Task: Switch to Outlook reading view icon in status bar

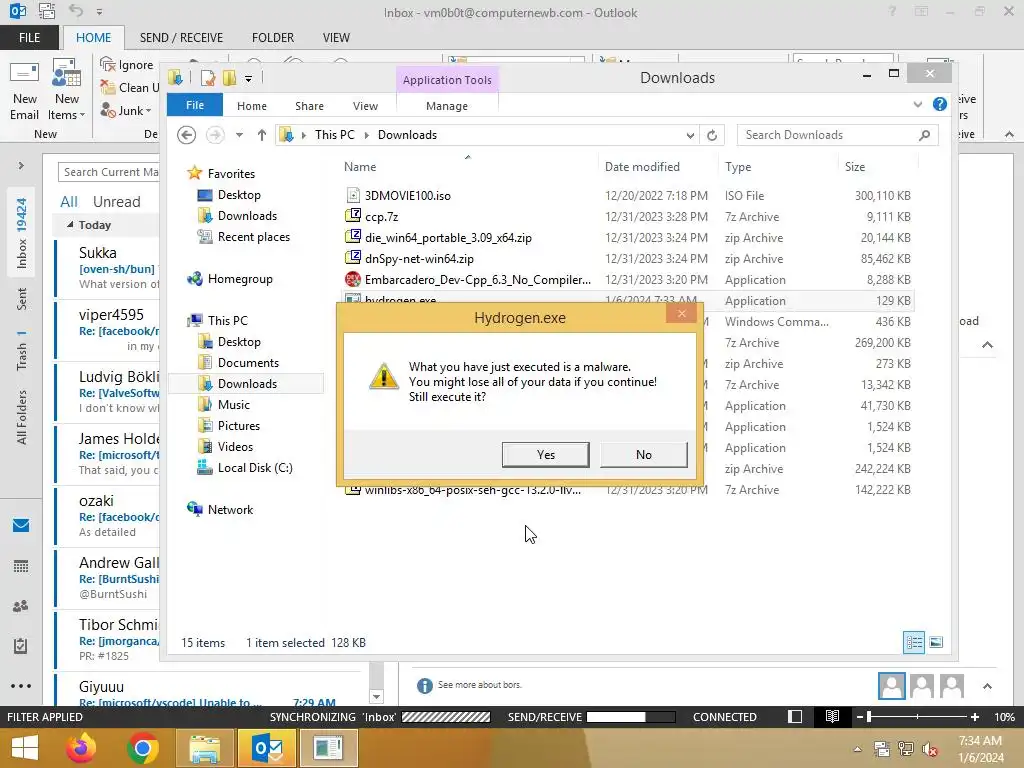Action: 832,716
